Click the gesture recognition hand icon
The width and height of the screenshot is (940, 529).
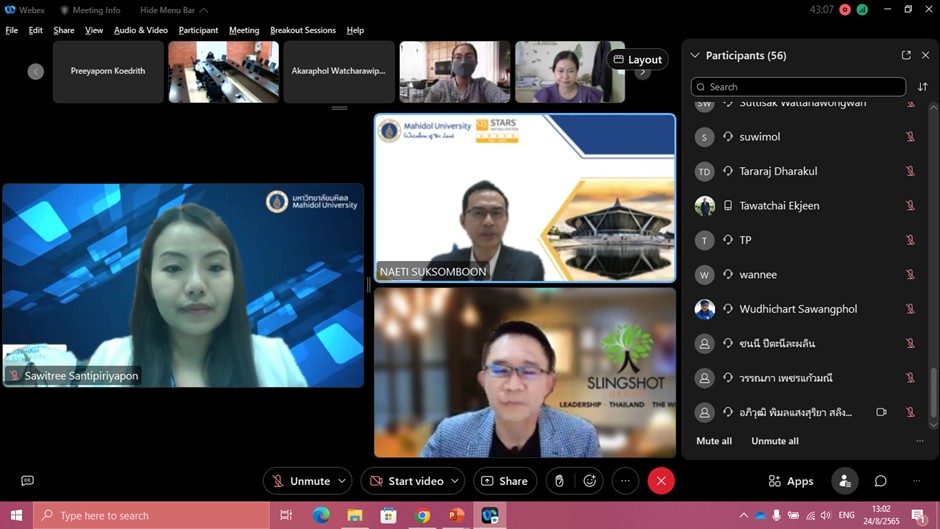click(x=559, y=481)
